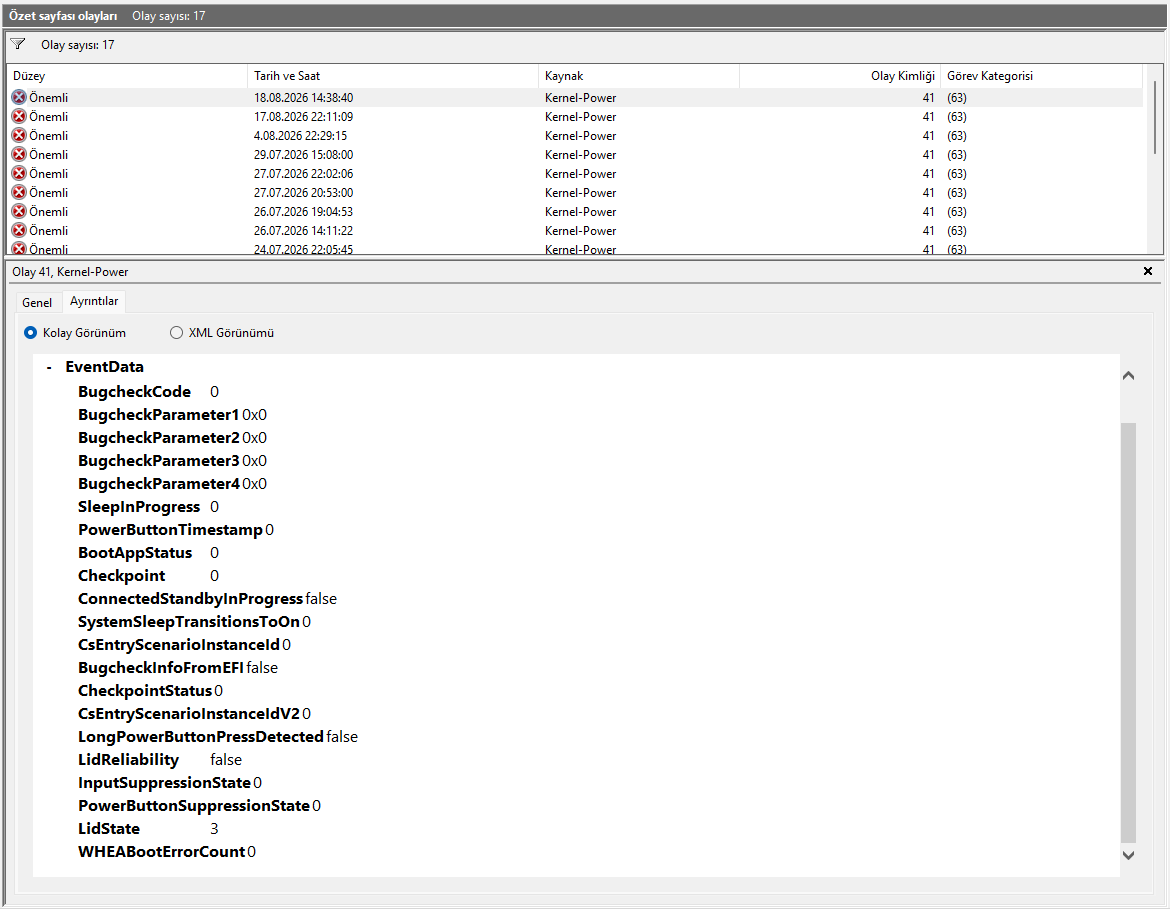Sort by the Kaynak column header
The height and width of the screenshot is (909, 1170).
coord(639,76)
